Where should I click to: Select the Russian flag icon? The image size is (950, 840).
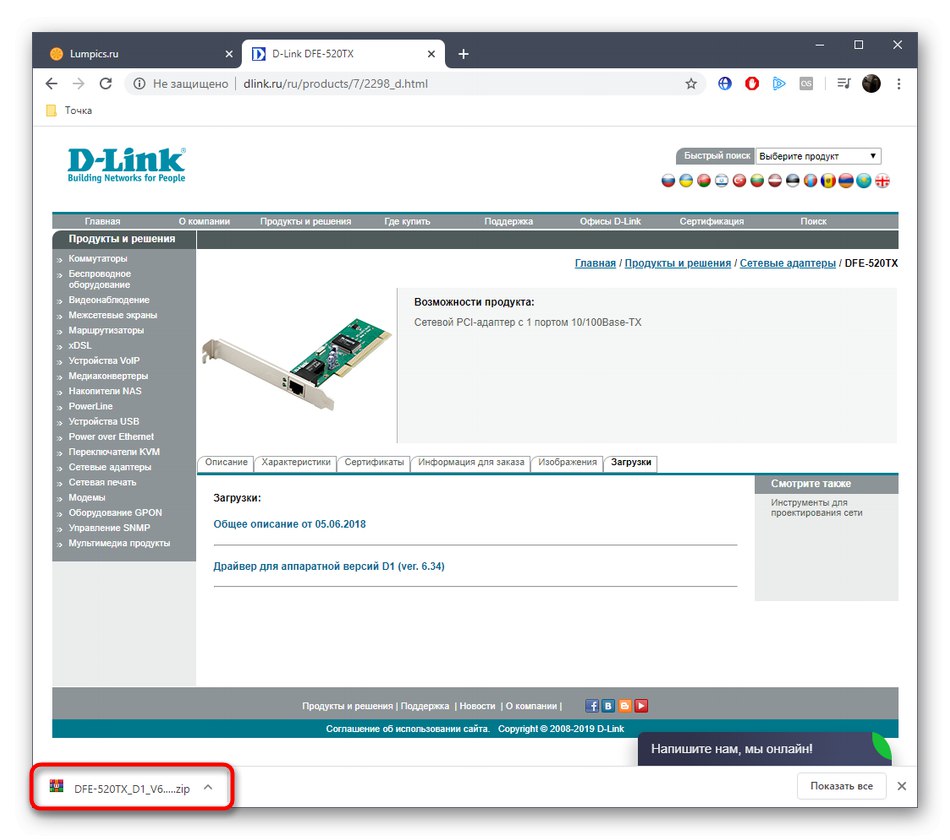(x=668, y=181)
